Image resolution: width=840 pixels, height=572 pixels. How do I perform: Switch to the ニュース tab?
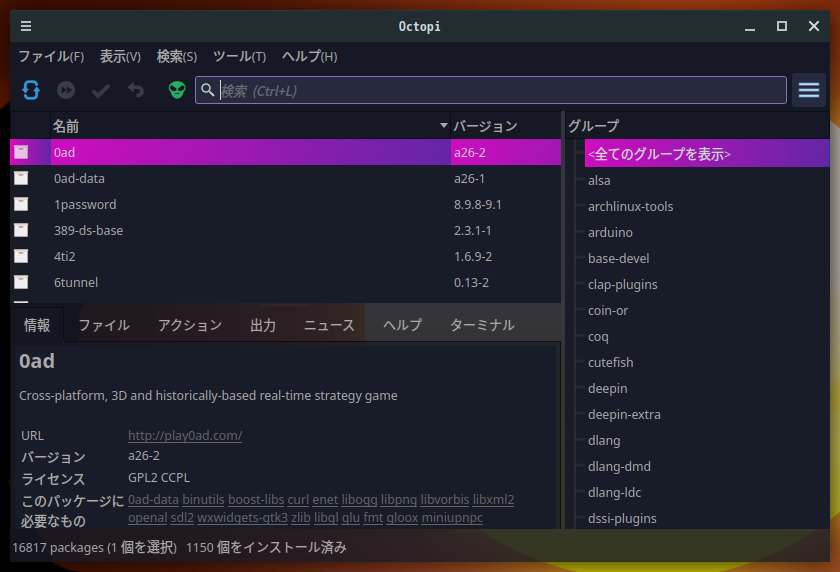pyautogui.click(x=329, y=325)
